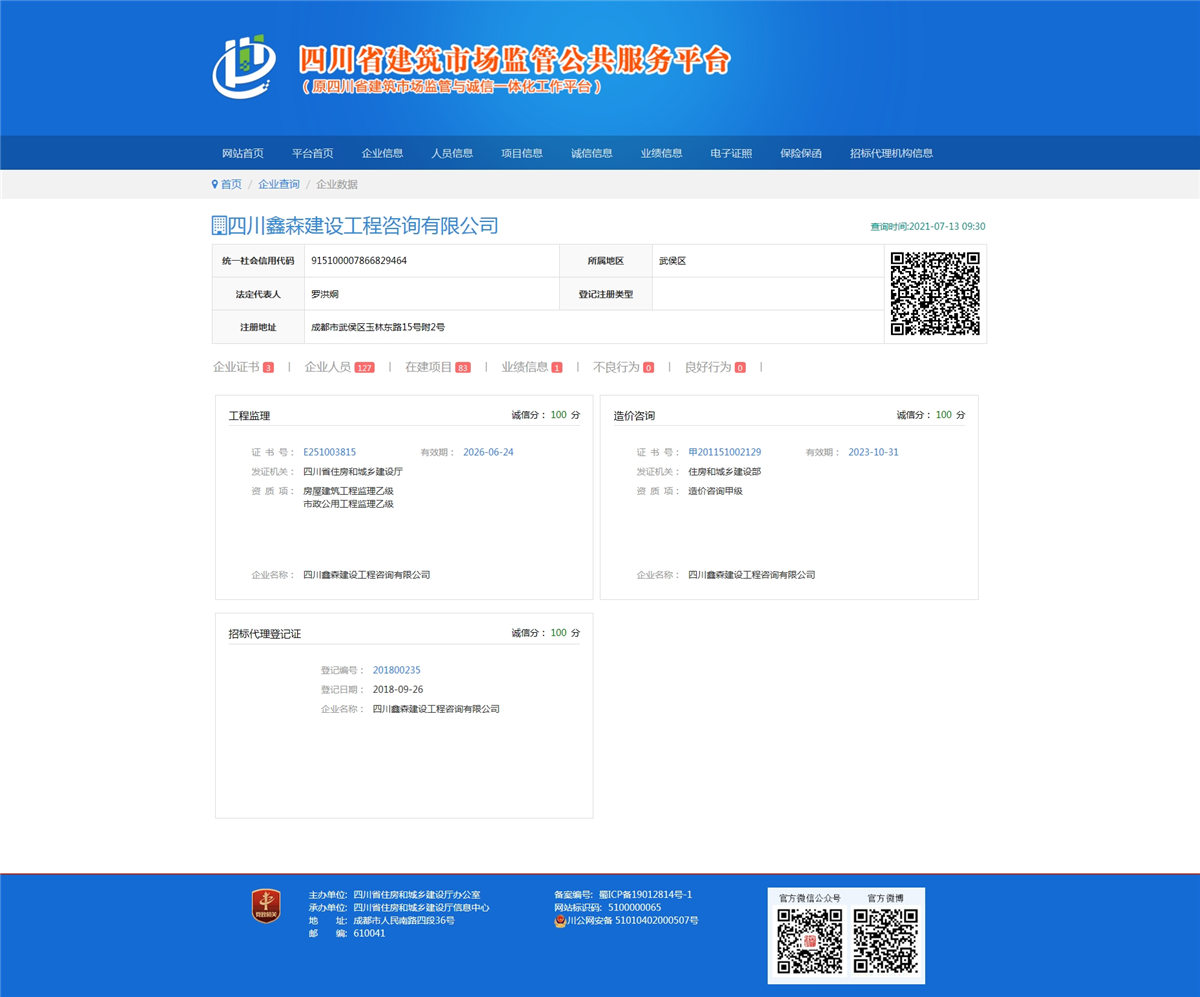Click the location pin icon in the breadcrumb
The image size is (1200, 997).
[x=215, y=184]
